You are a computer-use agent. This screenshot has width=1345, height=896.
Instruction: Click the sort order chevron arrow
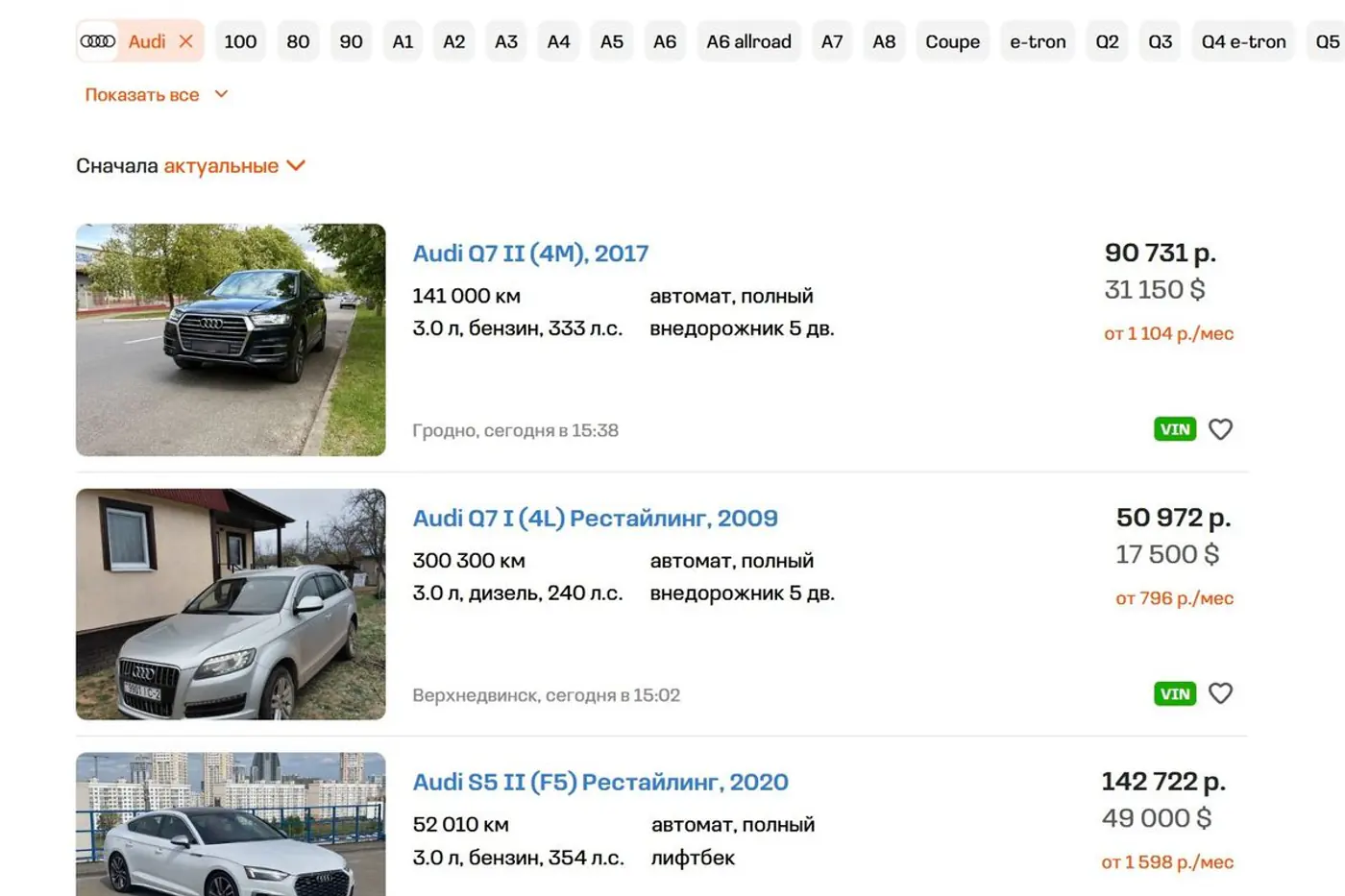click(x=296, y=165)
